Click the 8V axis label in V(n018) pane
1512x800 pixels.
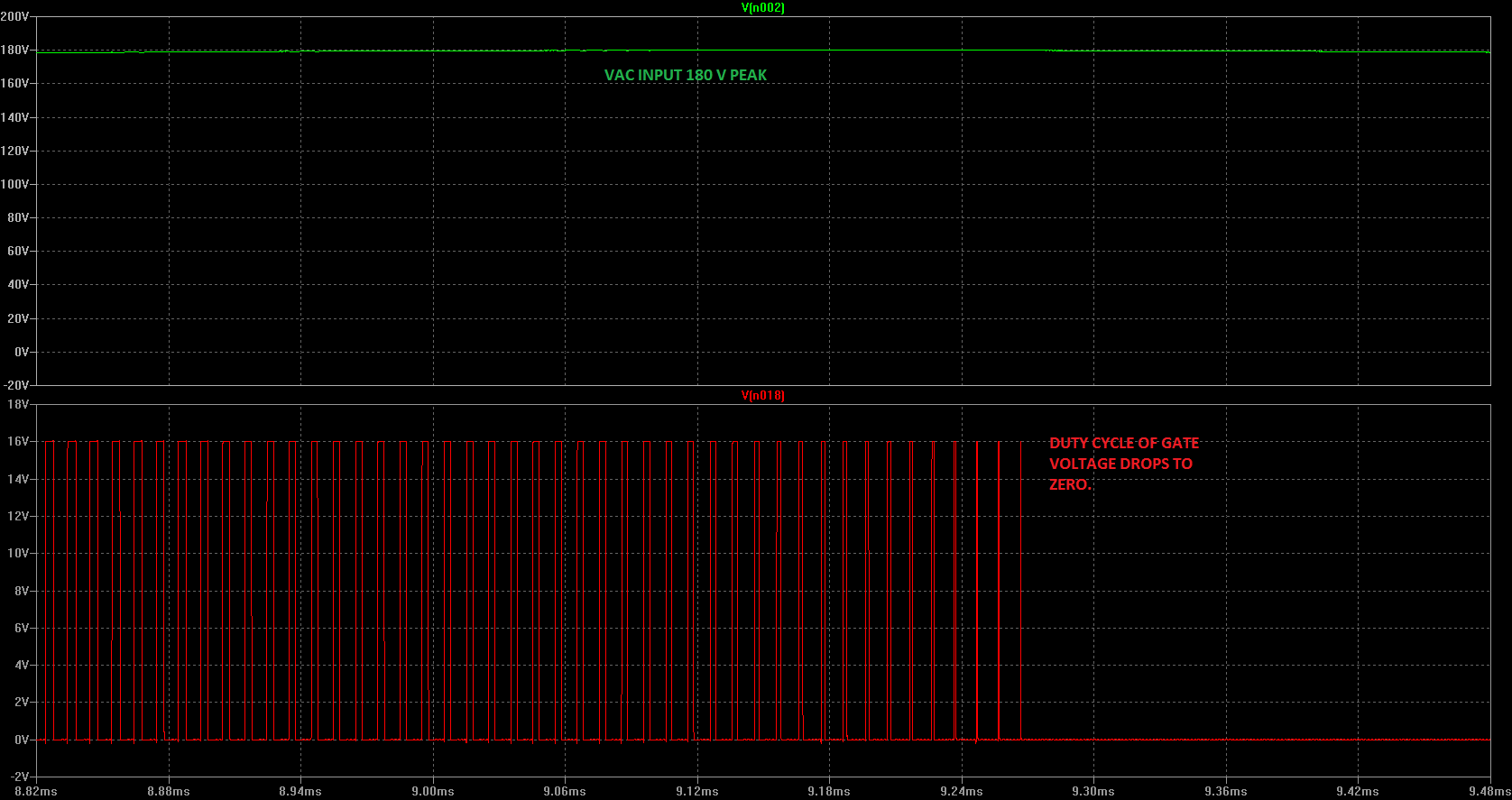pos(22,591)
